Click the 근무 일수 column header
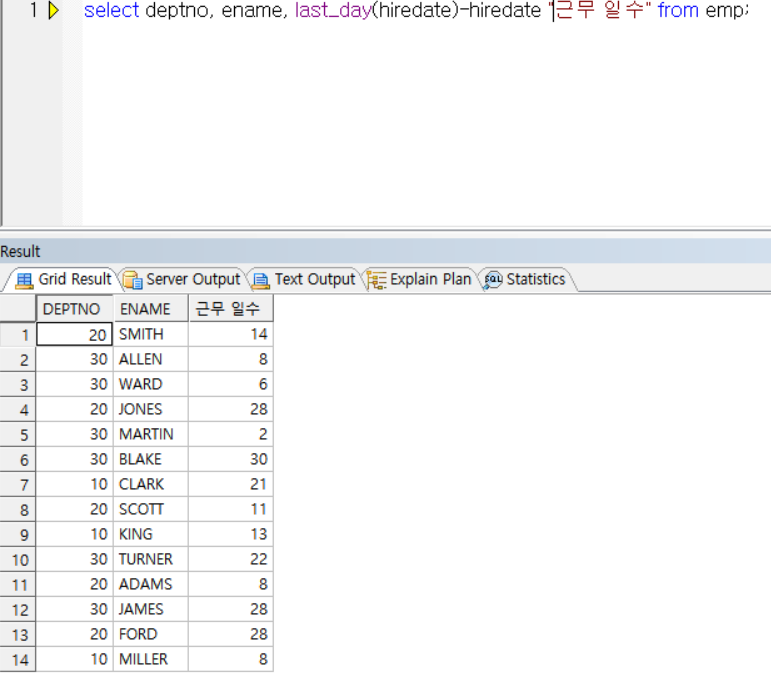This screenshot has height=679, width=771. (231, 309)
